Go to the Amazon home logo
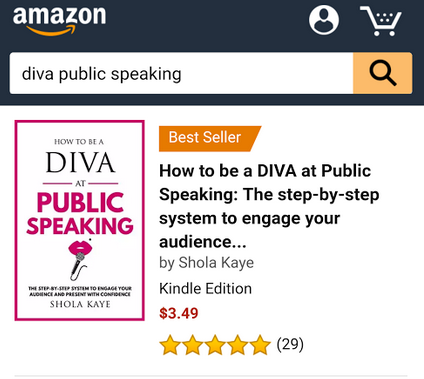Image resolution: width=424 pixels, height=379 pixels. pos(59,20)
